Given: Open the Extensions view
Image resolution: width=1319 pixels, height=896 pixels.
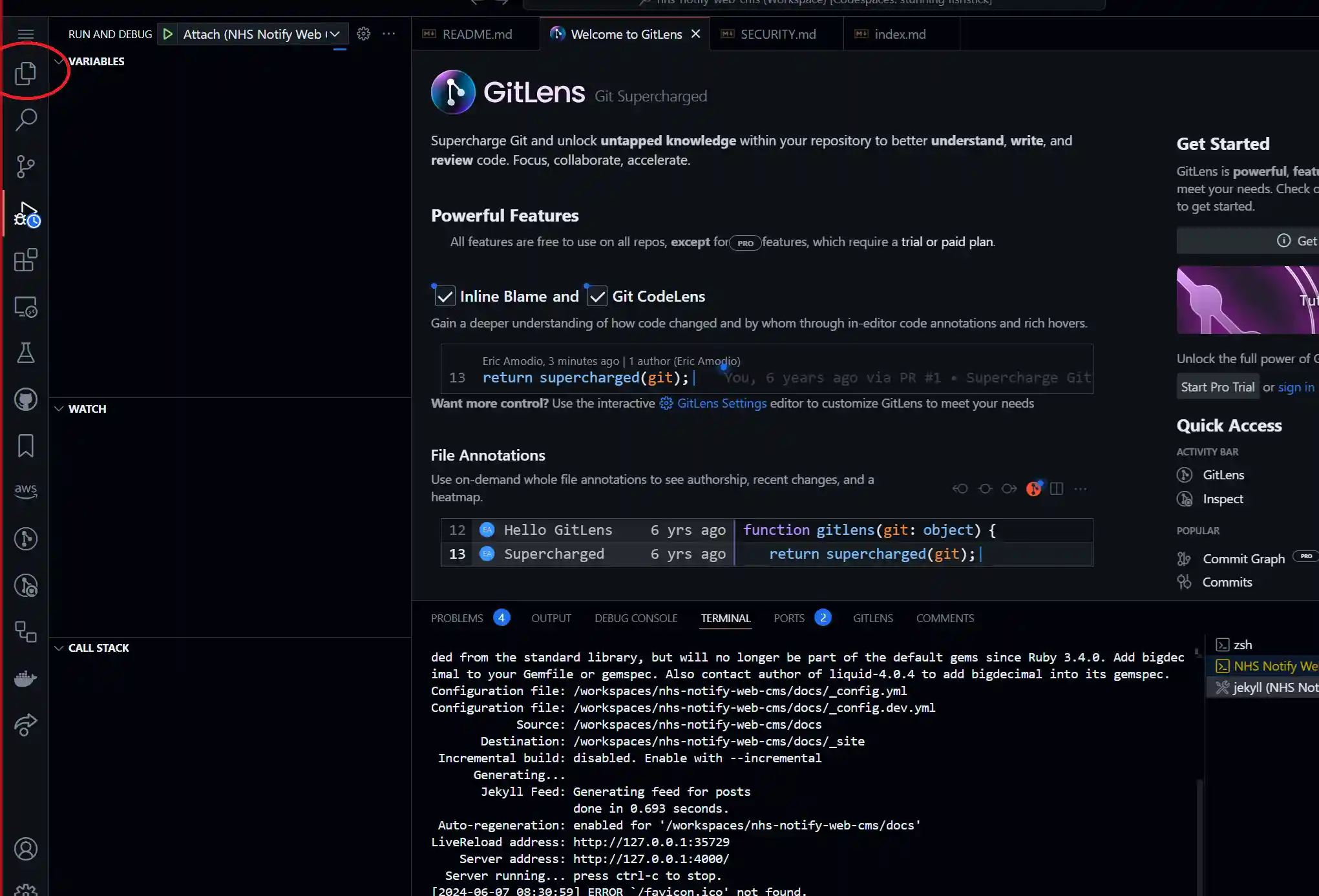Looking at the screenshot, I should (x=26, y=260).
